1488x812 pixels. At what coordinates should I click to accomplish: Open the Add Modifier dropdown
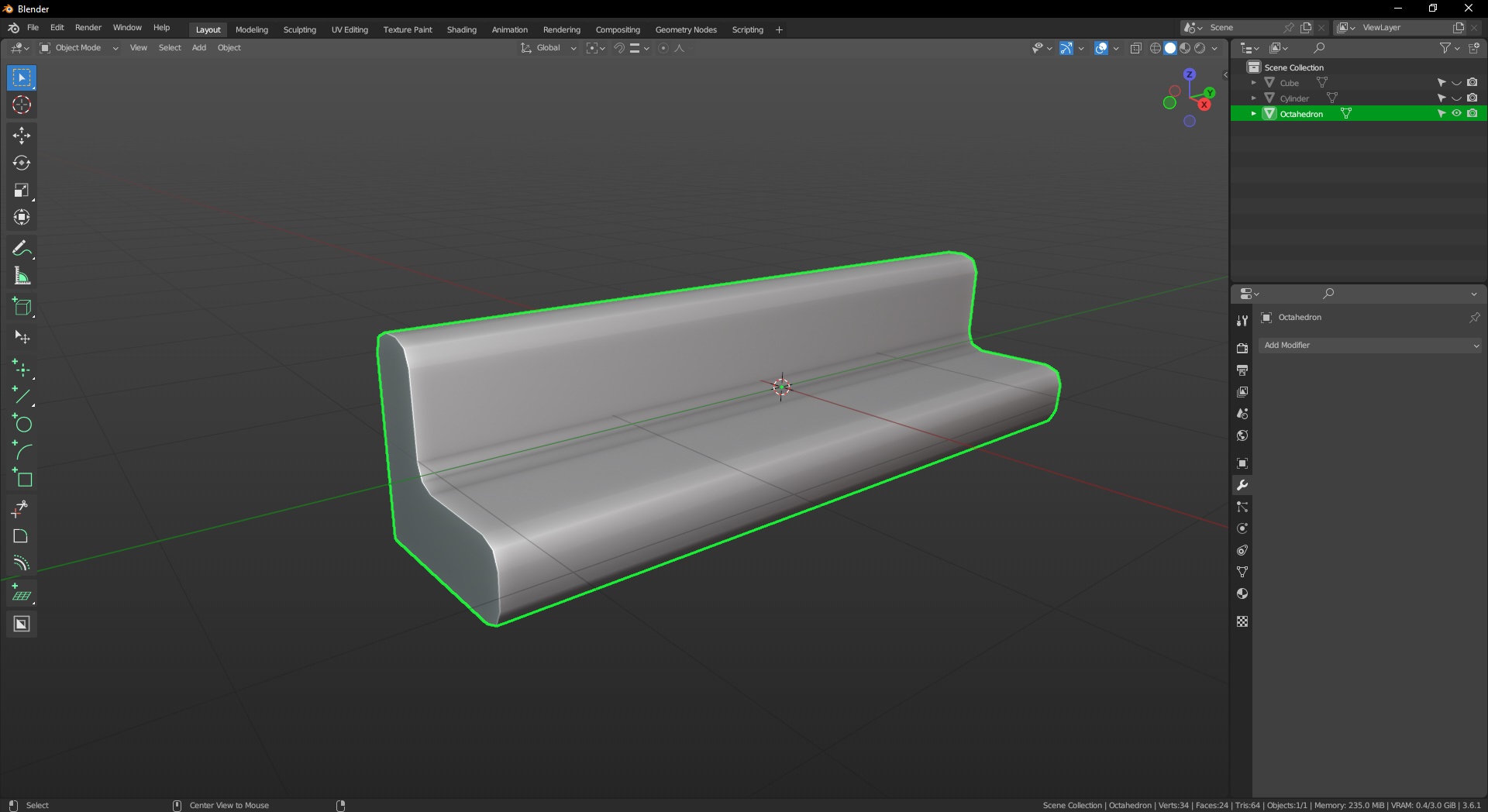[1370, 346]
